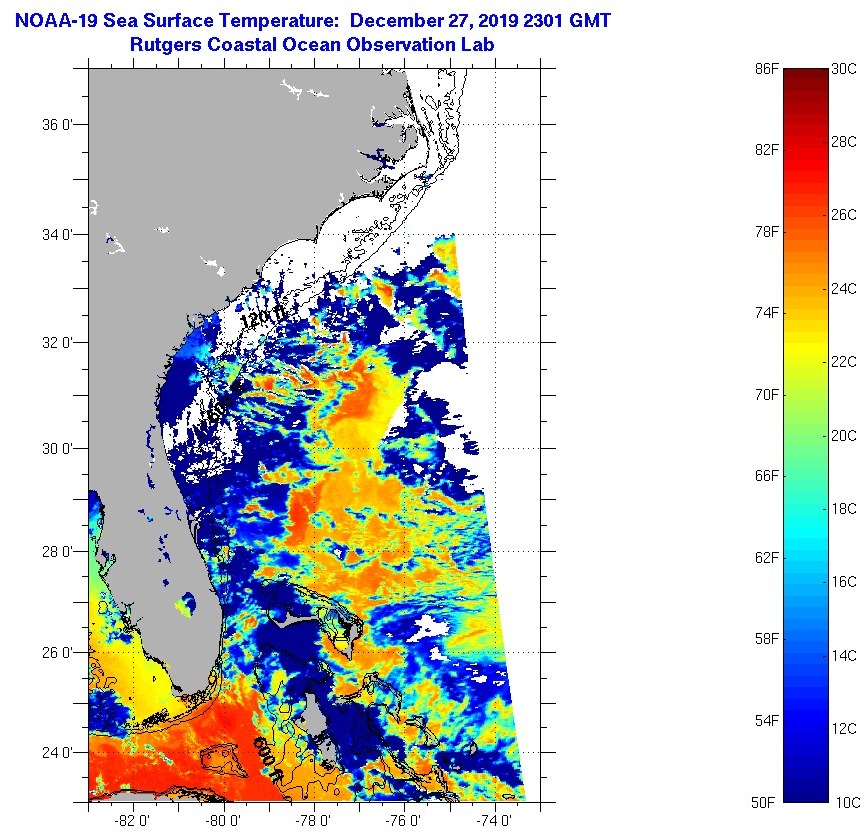Image resolution: width=865 pixels, height=832 pixels.
Task: Click the 86F label beside the color bar
Action: tap(766, 68)
